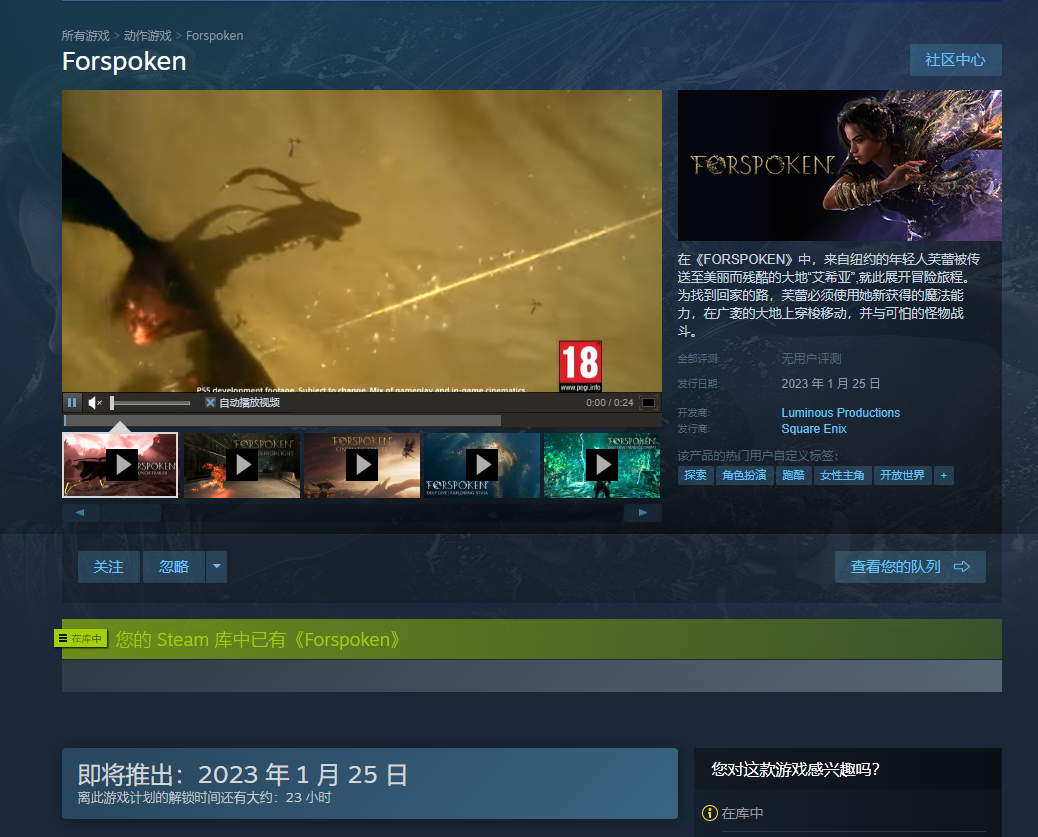Select the 跑酷 tag
Image resolution: width=1038 pixels, height=837 pixels.
click(x=793, y=475)
